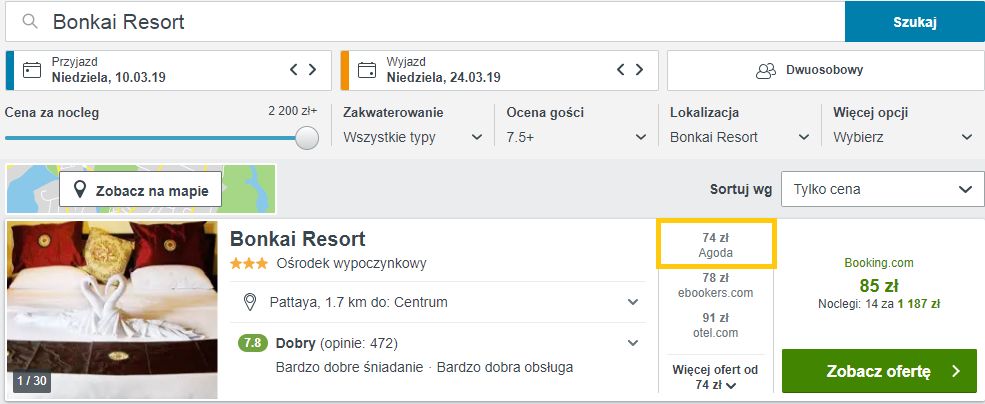Click the Ośrodek wypoczynkowy label
The width and height of the screenshot is (985, 404).
[352, 263]
